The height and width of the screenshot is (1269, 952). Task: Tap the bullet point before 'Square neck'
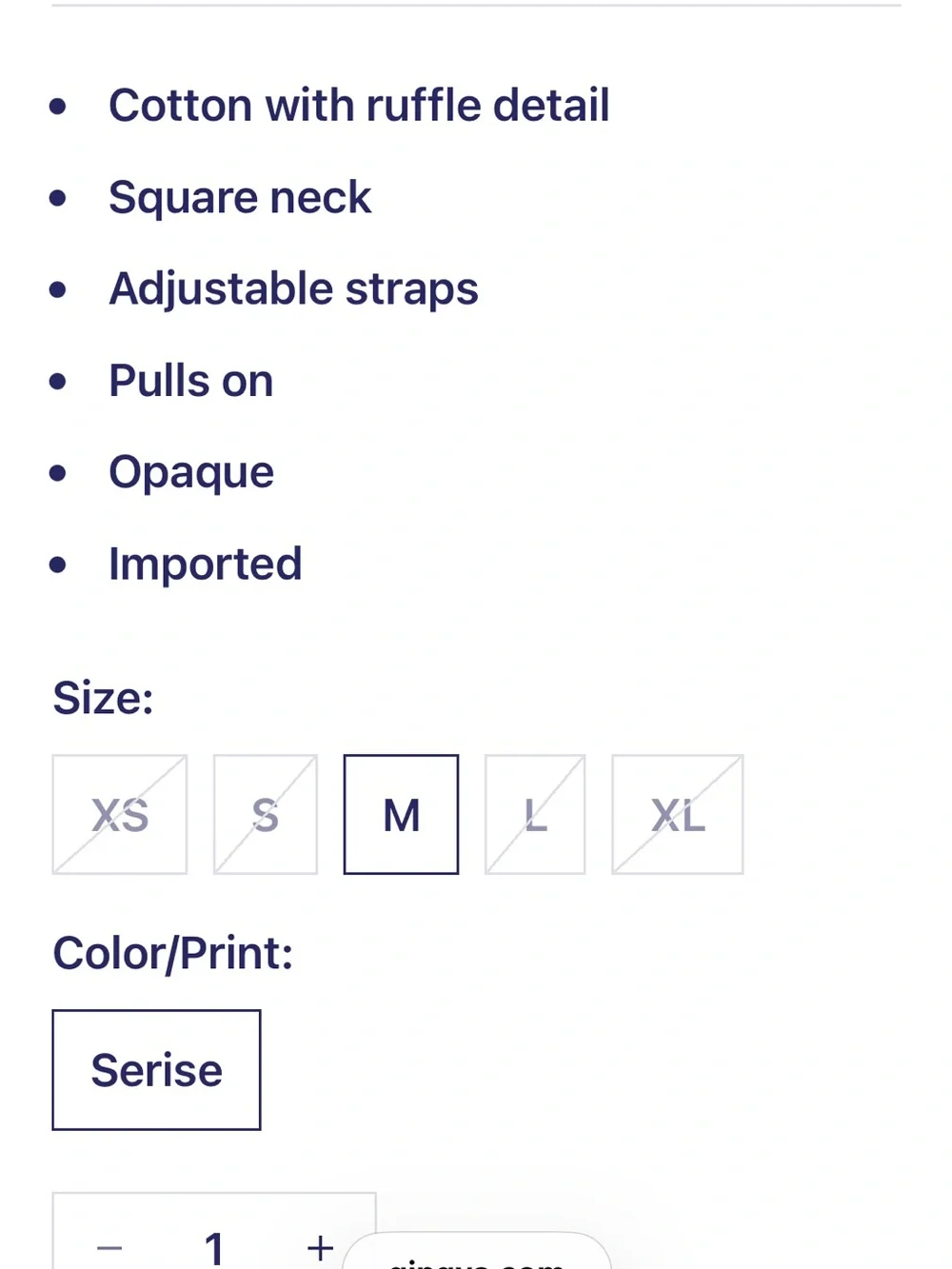(x=58, y=198)
